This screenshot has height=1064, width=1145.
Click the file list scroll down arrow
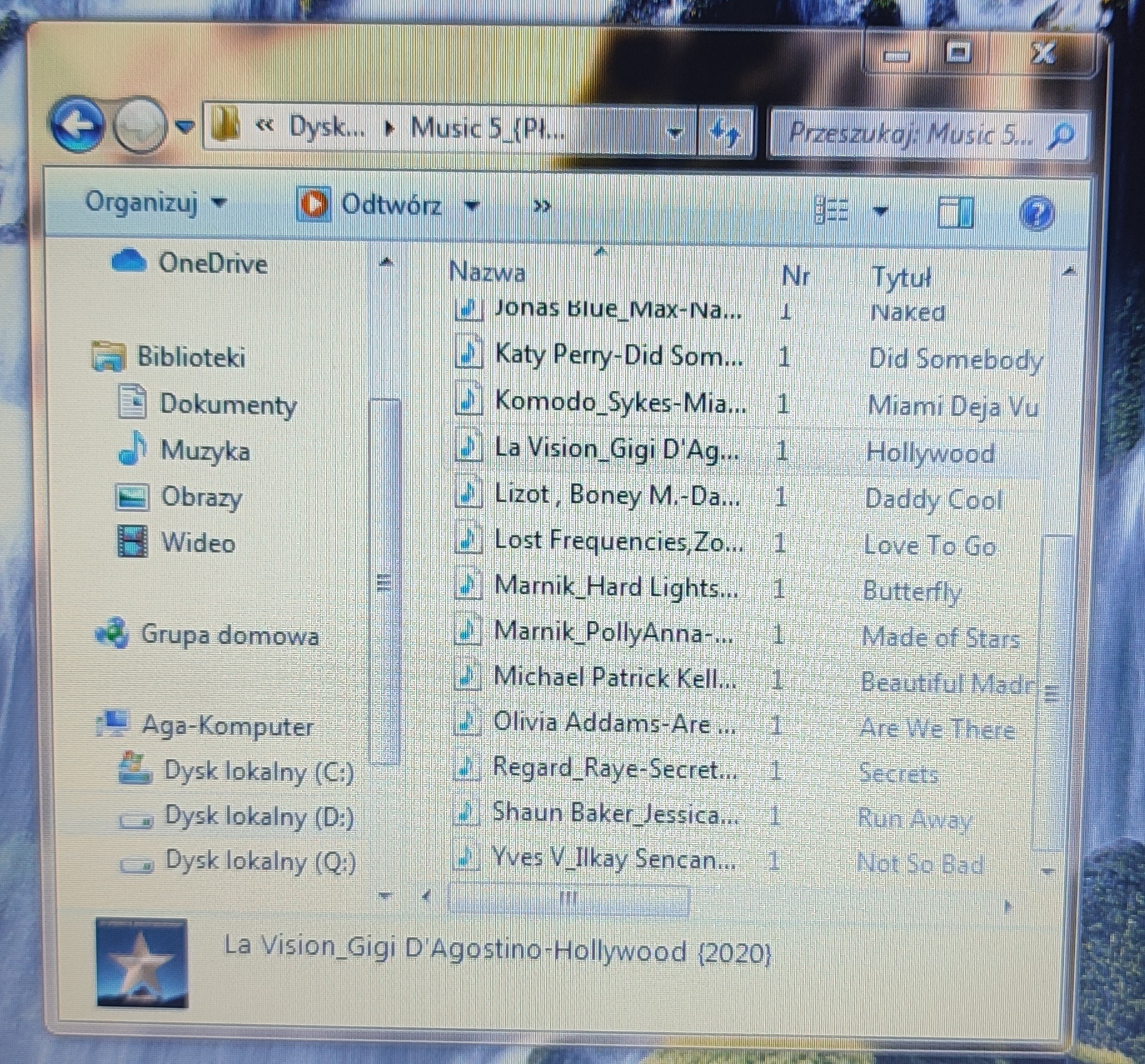click(x=1047, y=870)
